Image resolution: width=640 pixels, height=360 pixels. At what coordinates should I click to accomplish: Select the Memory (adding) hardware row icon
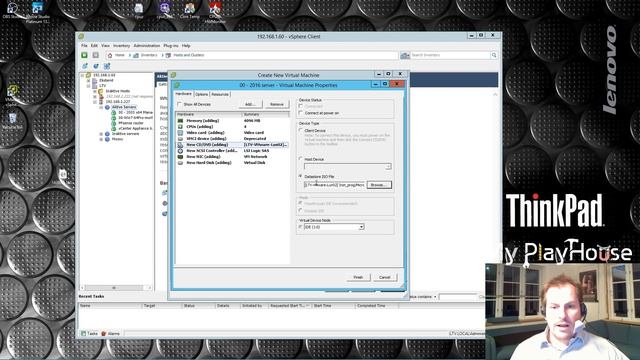(x=180, y=121)
